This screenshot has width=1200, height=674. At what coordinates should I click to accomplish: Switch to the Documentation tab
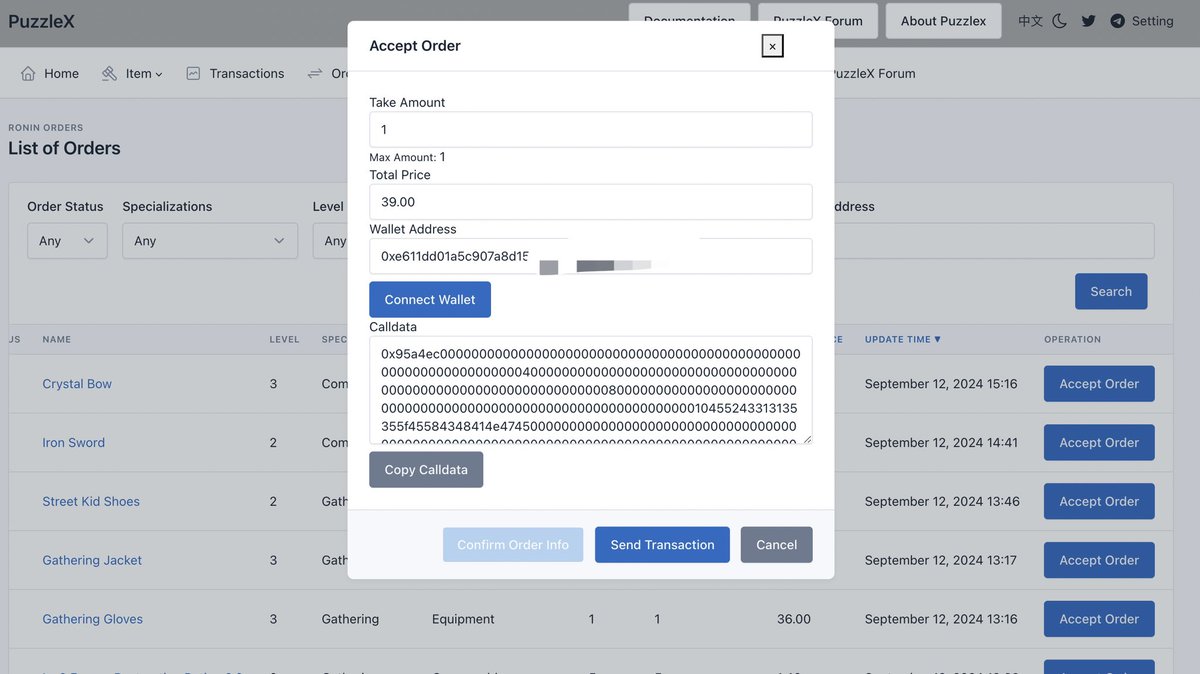click(688, 20)
